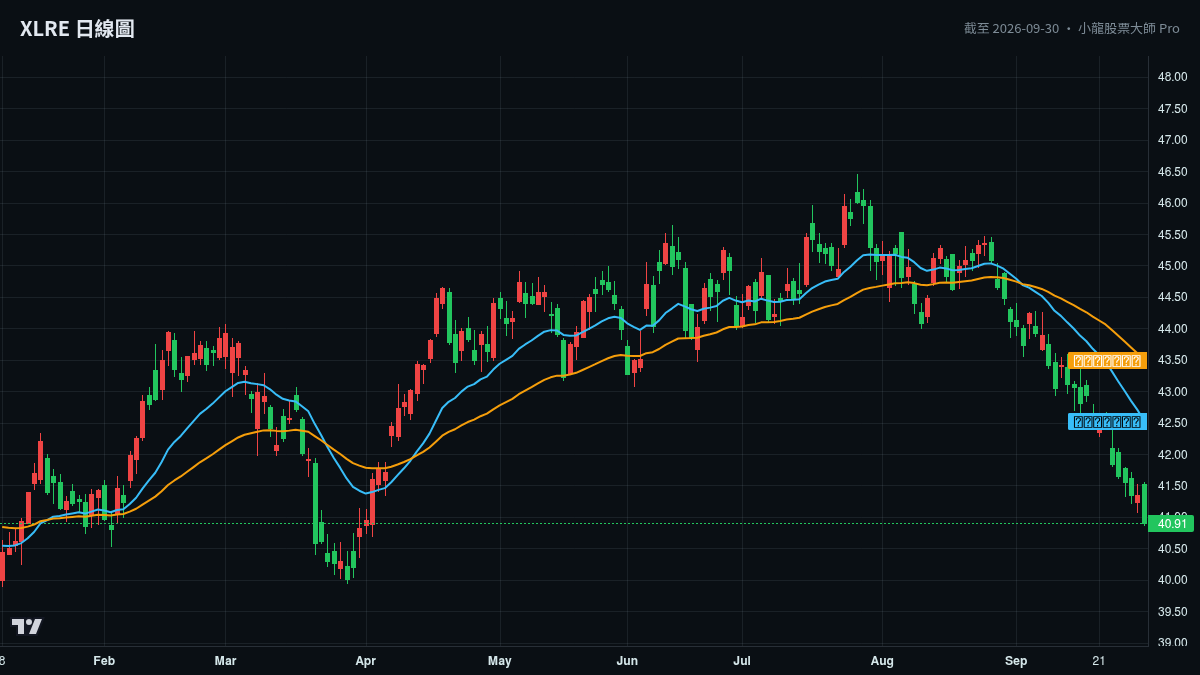Click the 48.00 price axis label
Viewport: 1200px width, 675px height.
pyautogui.click(x=1172, y=77)
